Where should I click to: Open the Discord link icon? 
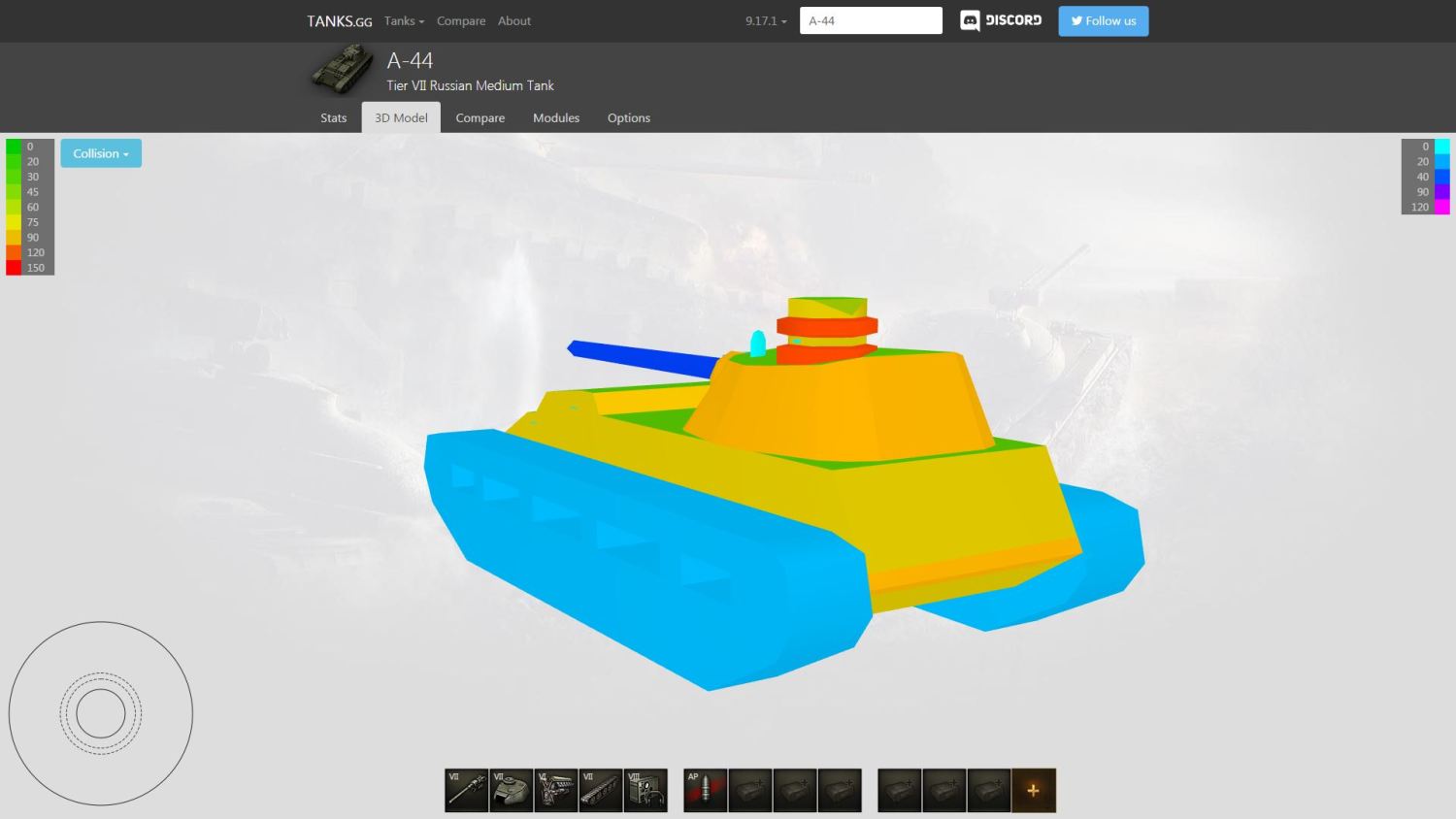1001,20
